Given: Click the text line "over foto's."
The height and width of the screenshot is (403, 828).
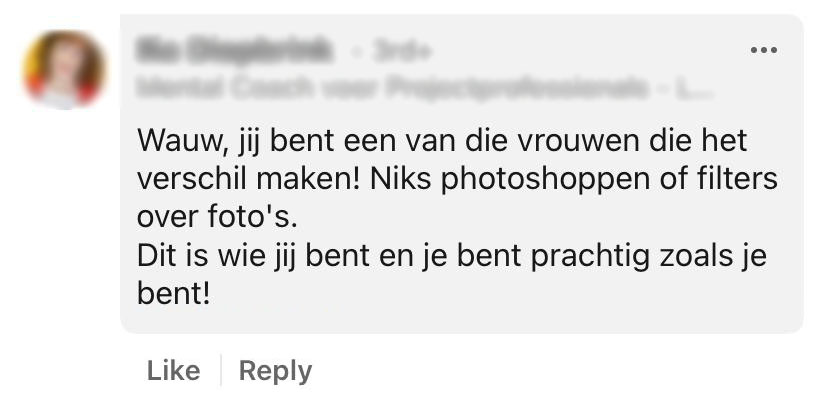Looking at the screenshot, I should 217,218.
